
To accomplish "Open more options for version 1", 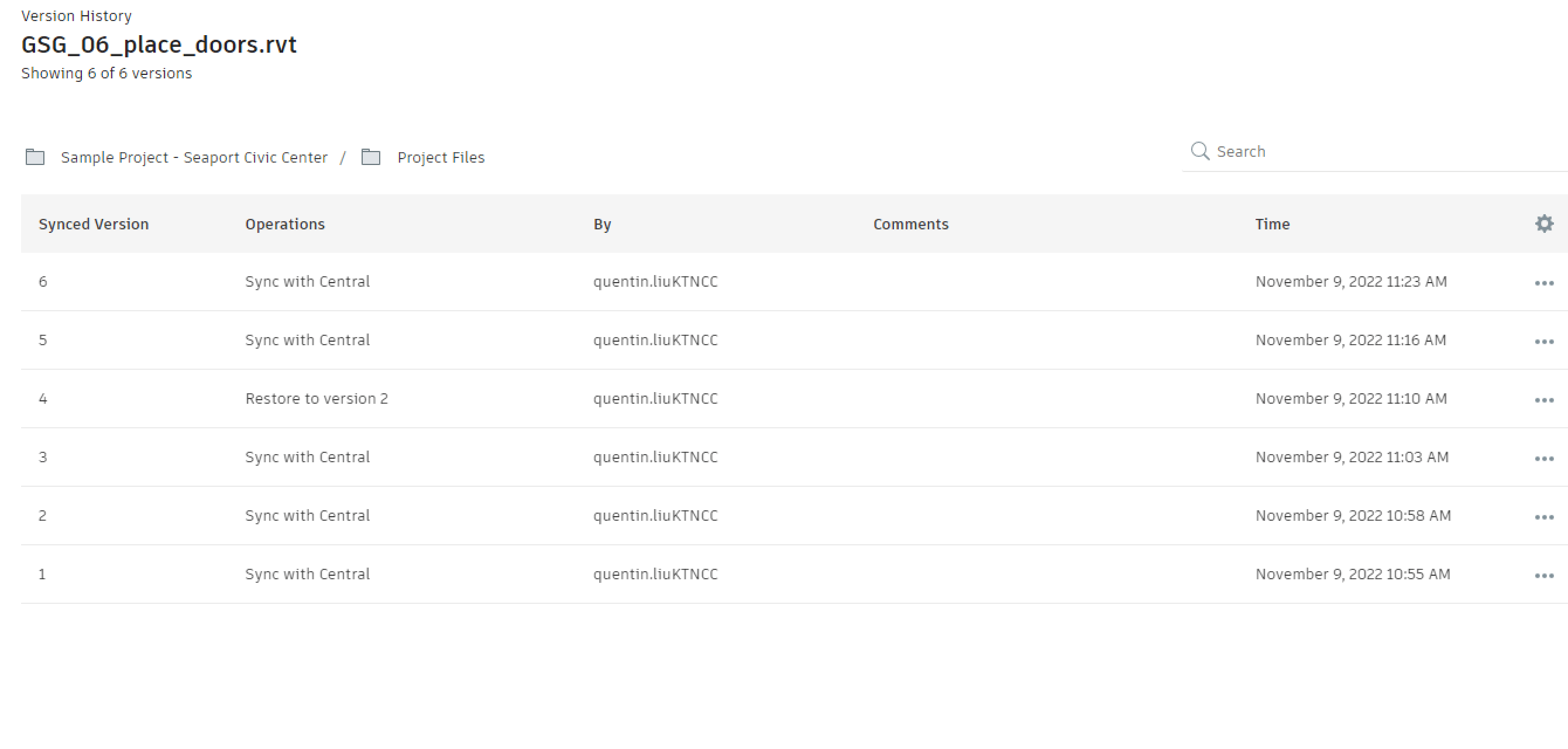I will (x=1543, y=575).
